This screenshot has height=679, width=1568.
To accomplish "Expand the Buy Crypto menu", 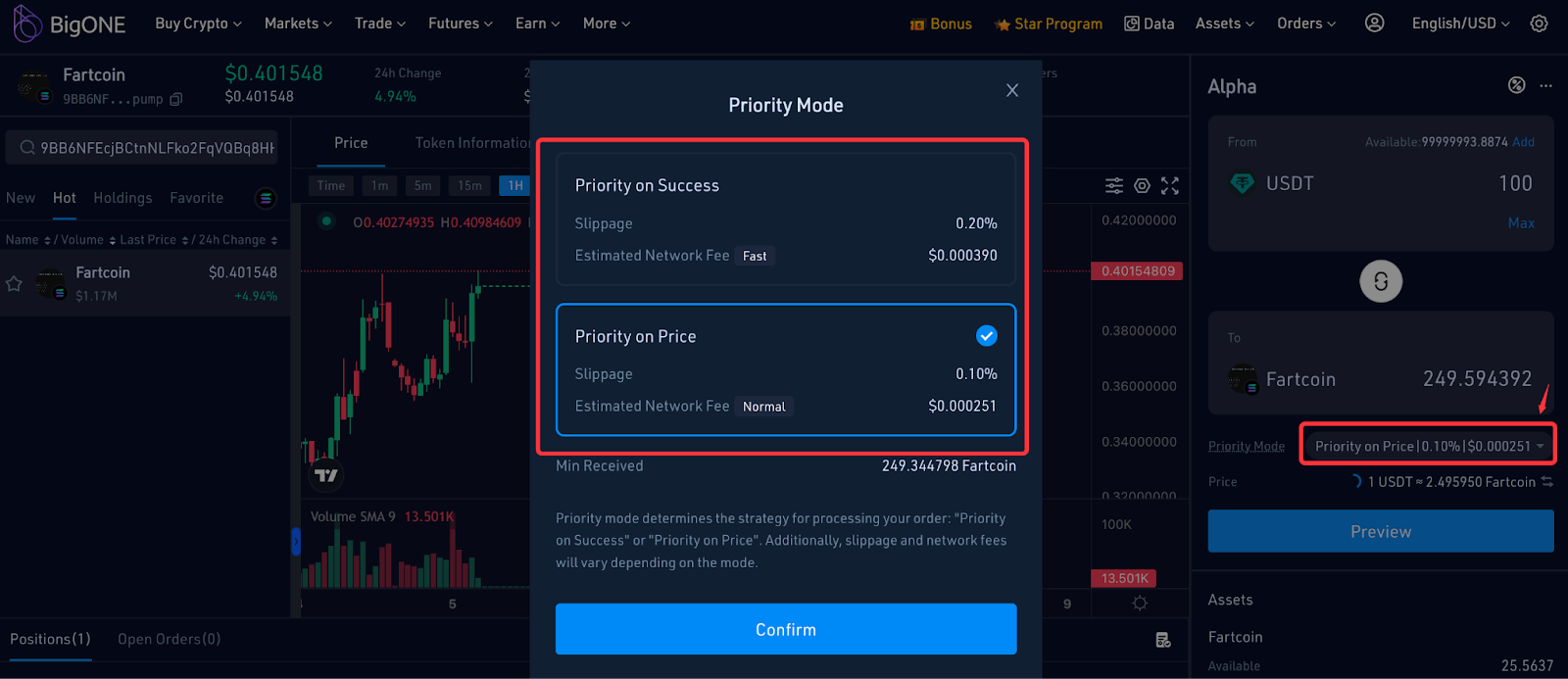I will click(198, 24).
